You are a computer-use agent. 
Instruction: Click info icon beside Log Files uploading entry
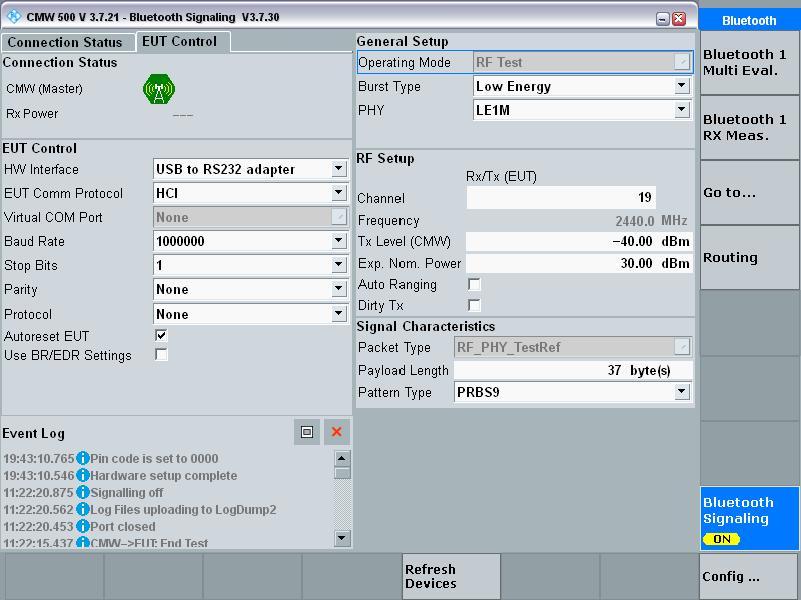82,510
